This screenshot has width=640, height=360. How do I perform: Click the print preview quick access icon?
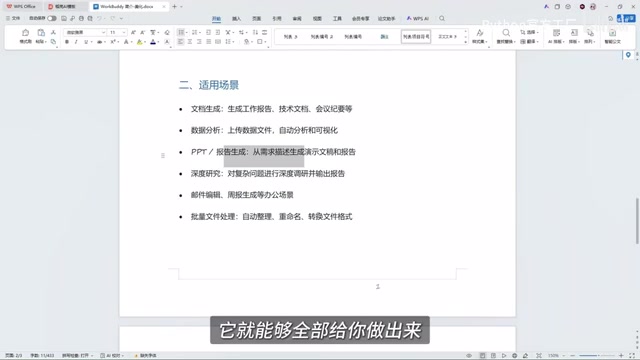(x=90, y=18)
